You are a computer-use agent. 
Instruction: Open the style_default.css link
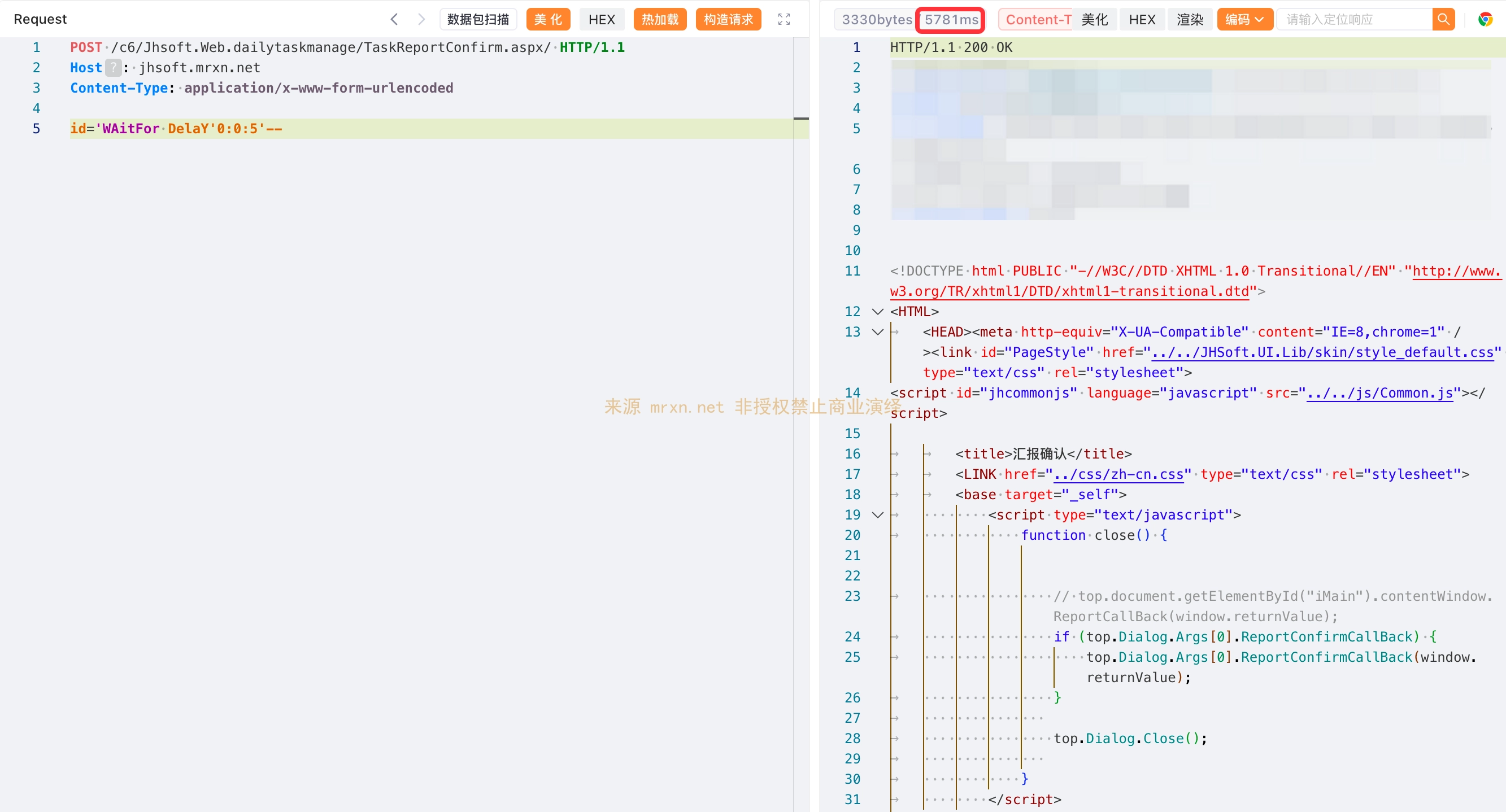(1322, 352)
